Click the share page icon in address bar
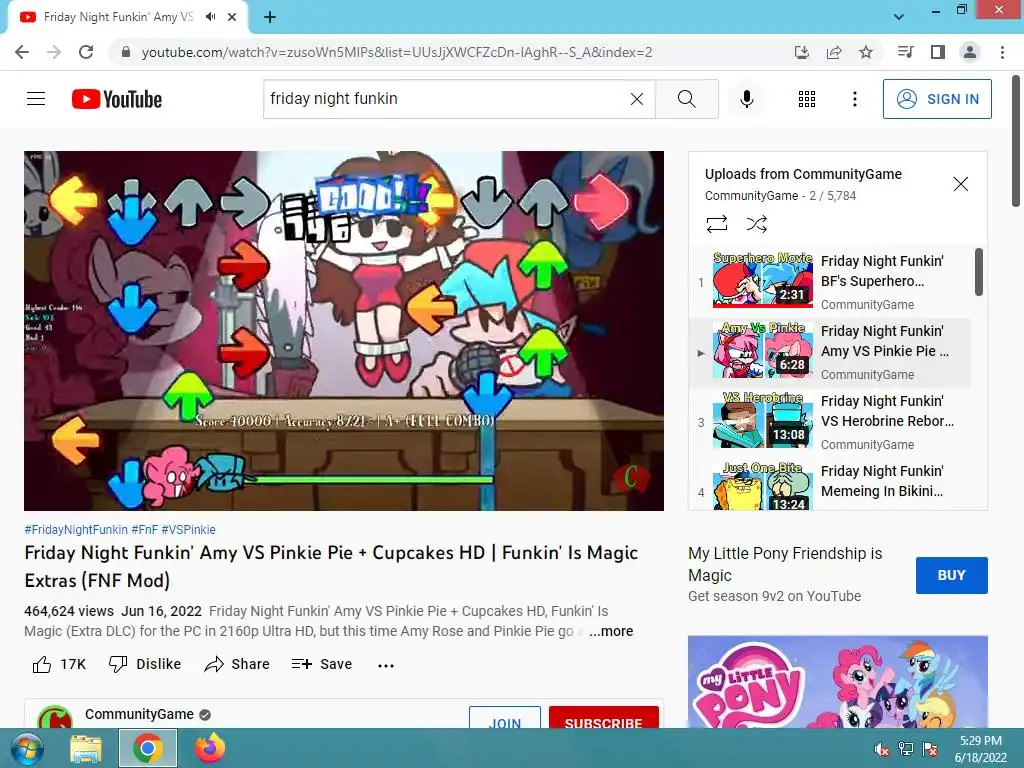Viewport: 1024px width, 768px height. (834, 52)
